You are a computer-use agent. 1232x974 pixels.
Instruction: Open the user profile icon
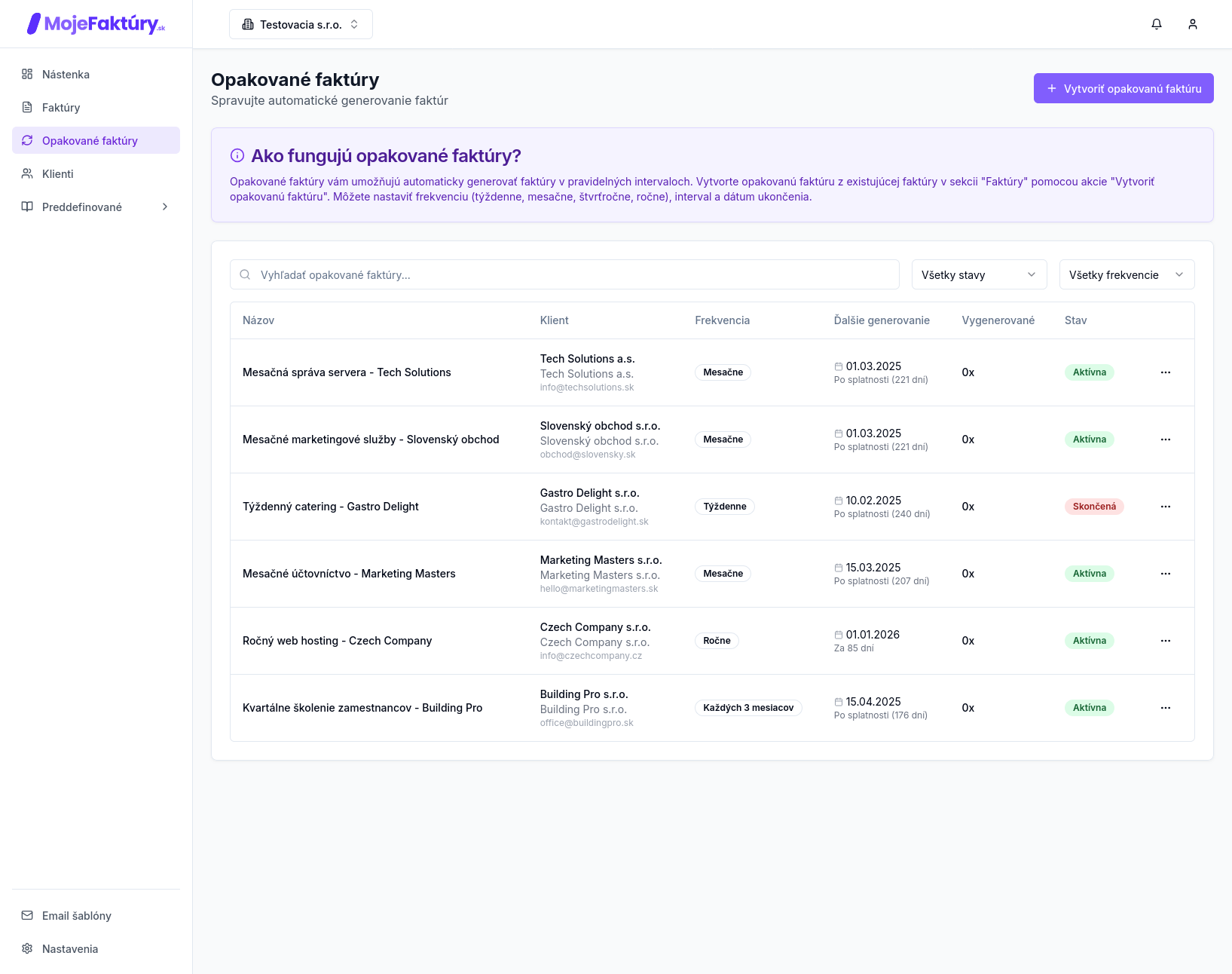(1192, 24)
